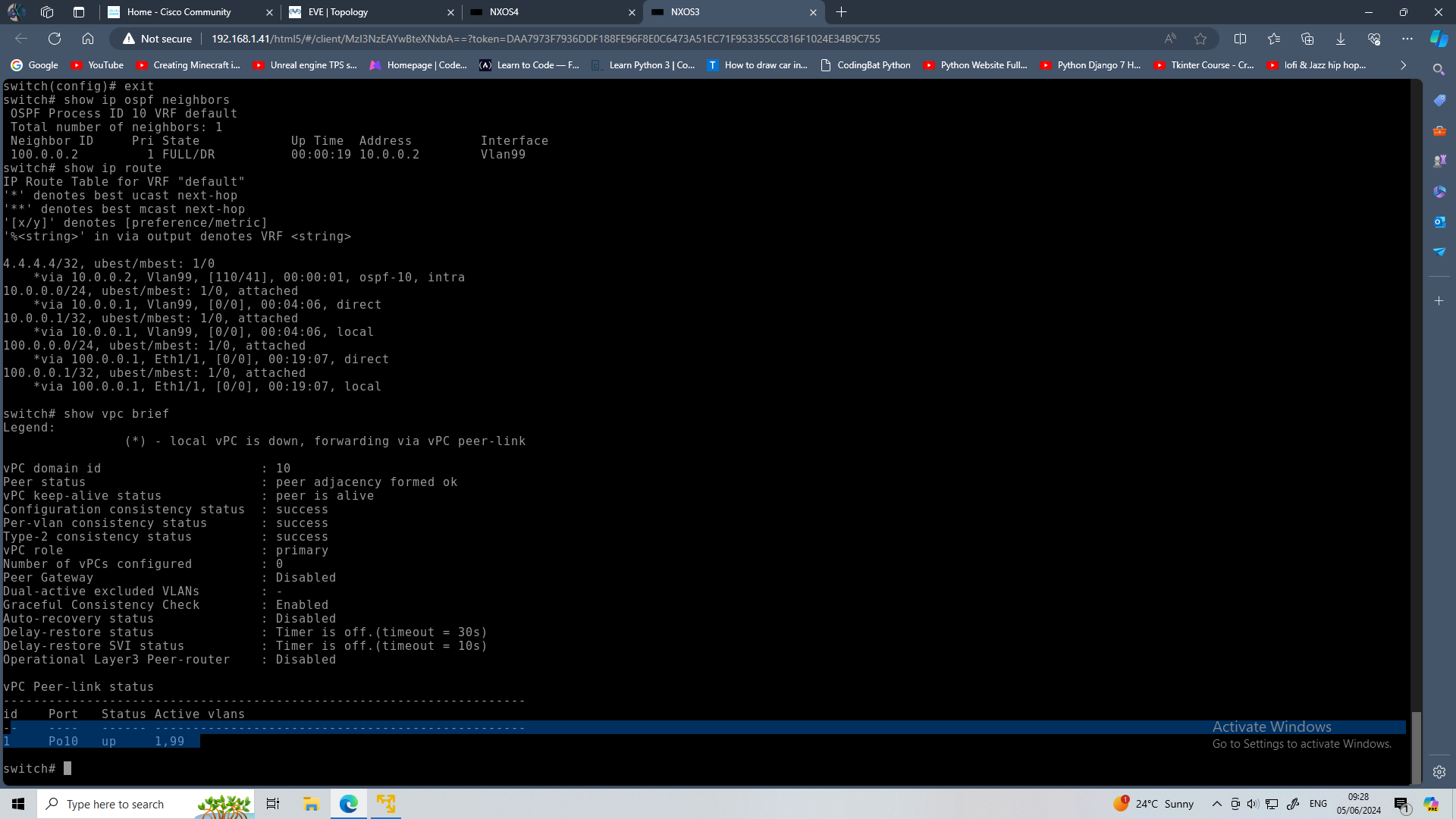Click the browser refresh button
Screen dimensions: 1456x819
click(54, 39)
